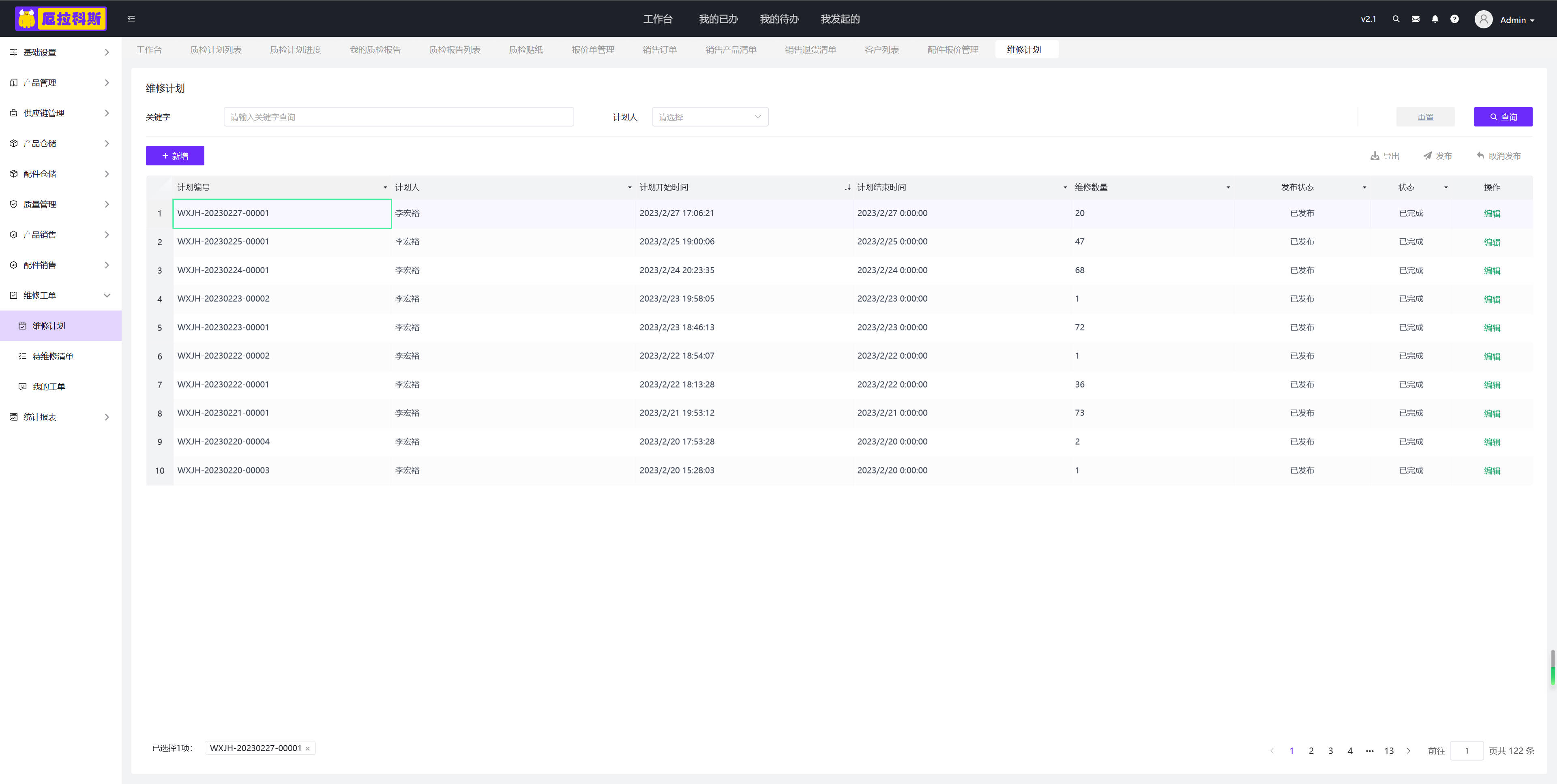Click the keyword search input field

coord(398,117)
